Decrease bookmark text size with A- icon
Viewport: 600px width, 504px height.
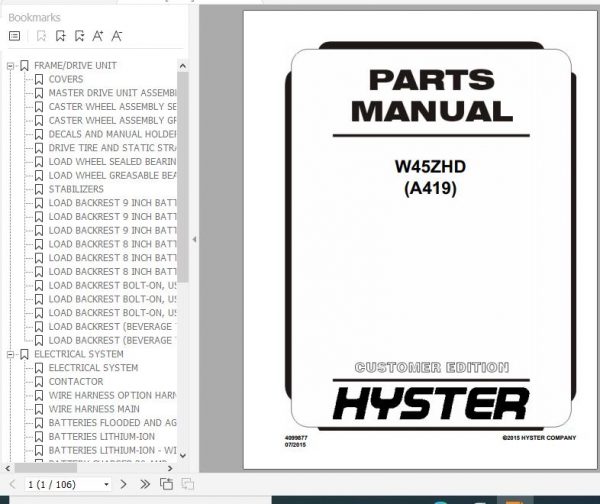point(117,36)
